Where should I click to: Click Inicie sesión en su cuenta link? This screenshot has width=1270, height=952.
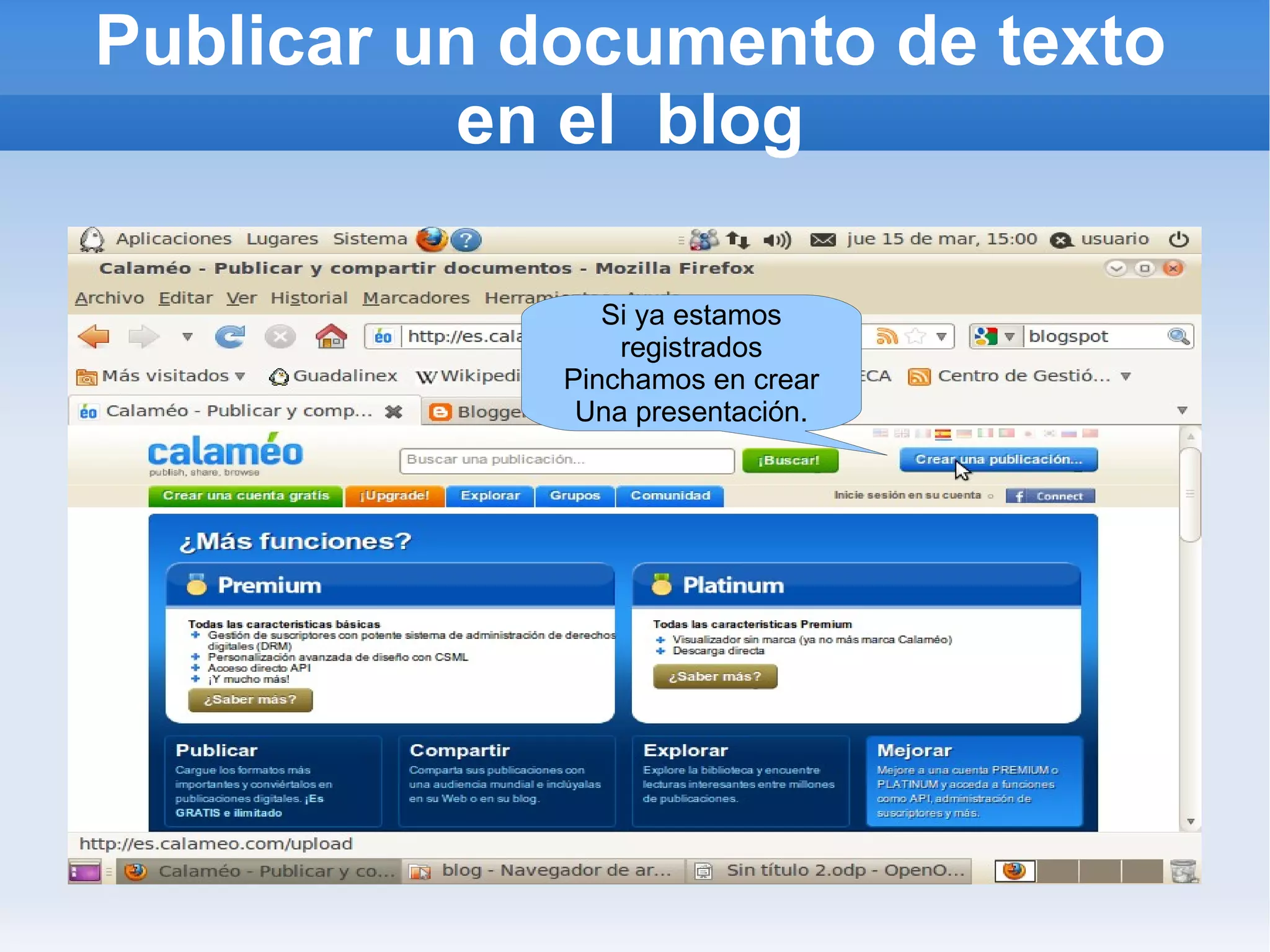point(907,495)
